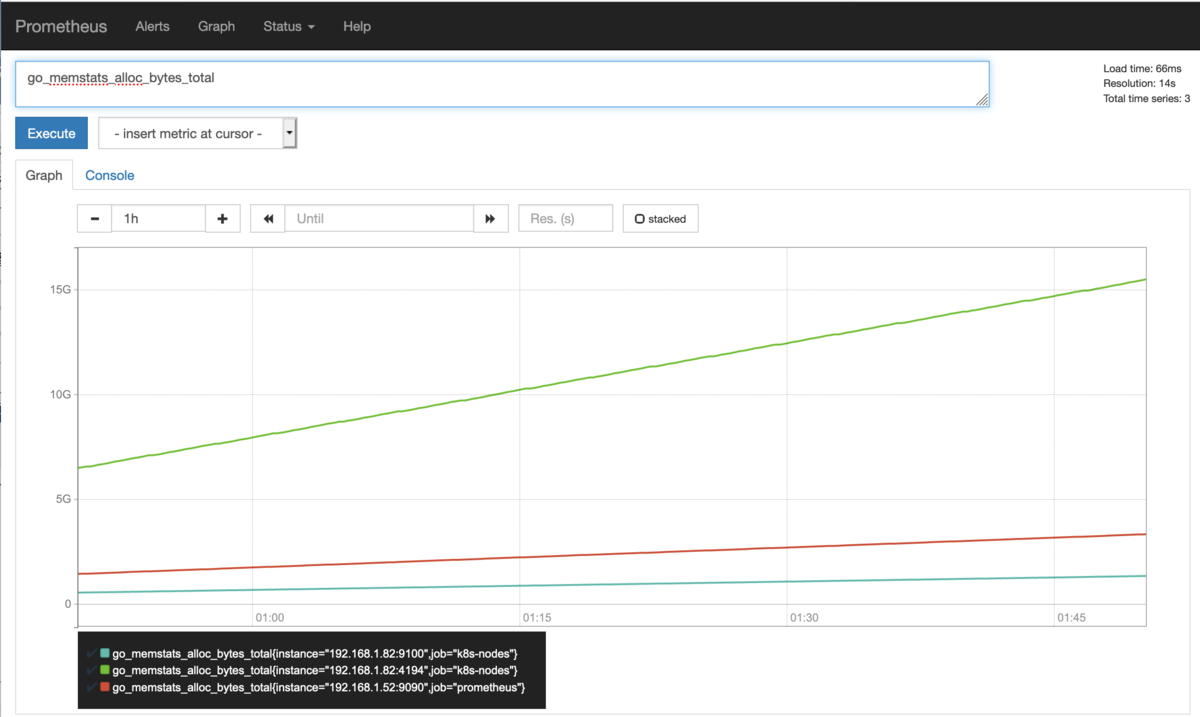The width and height of the screenshot is (1200, 717).
Task: Click the 01:45 x-axis time label
Action: [1071, 618]
